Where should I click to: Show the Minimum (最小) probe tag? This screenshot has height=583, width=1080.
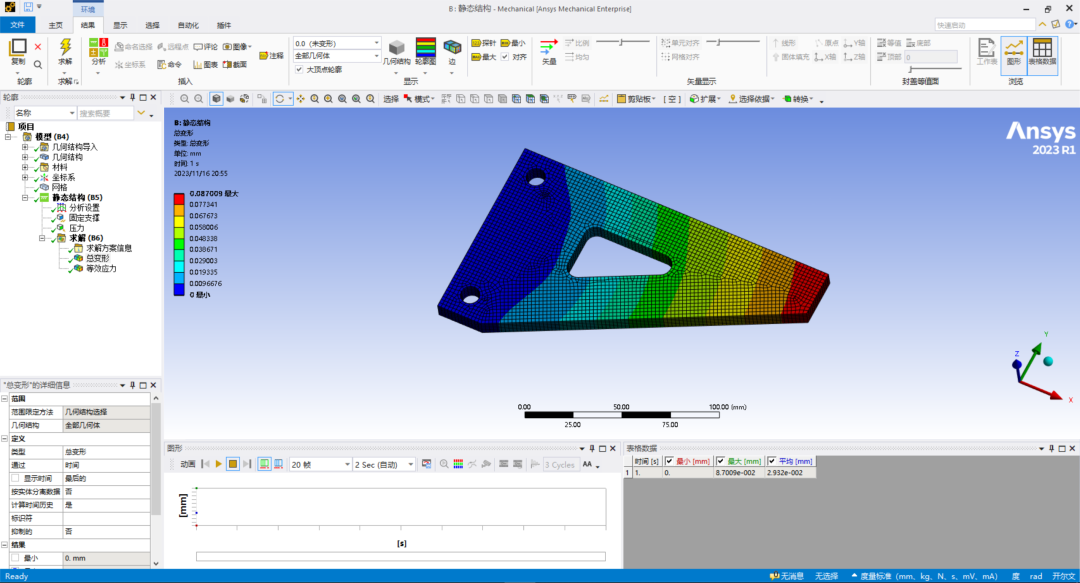512,43
